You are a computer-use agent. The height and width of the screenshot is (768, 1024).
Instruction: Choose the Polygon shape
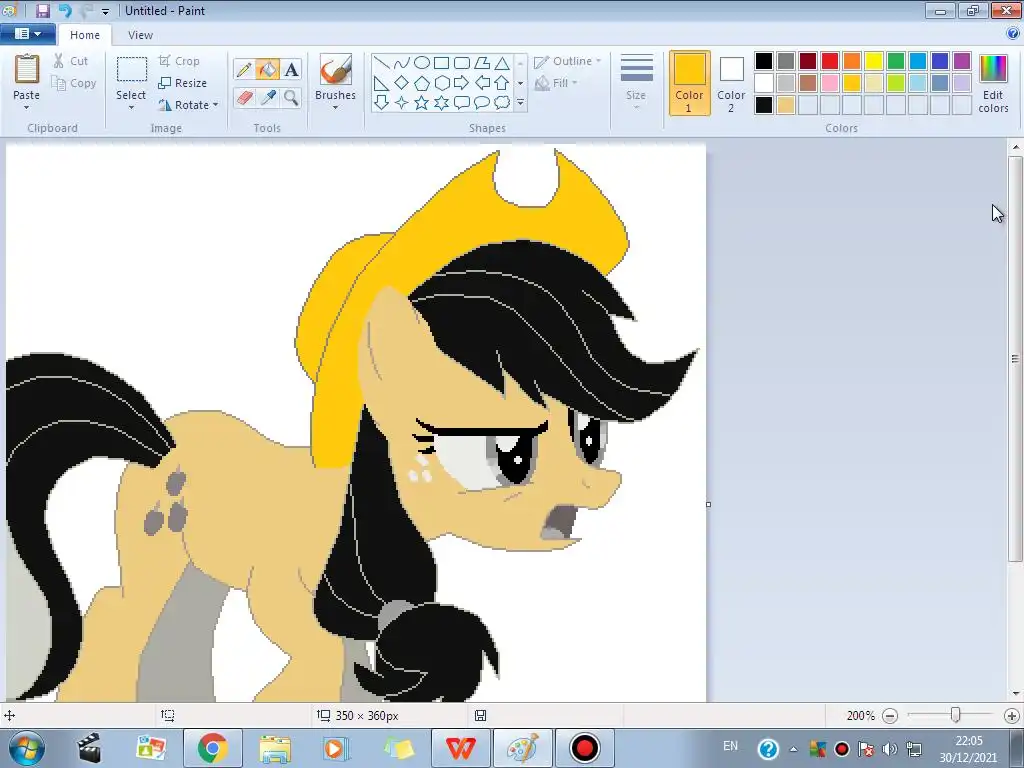tap(482, 63)
